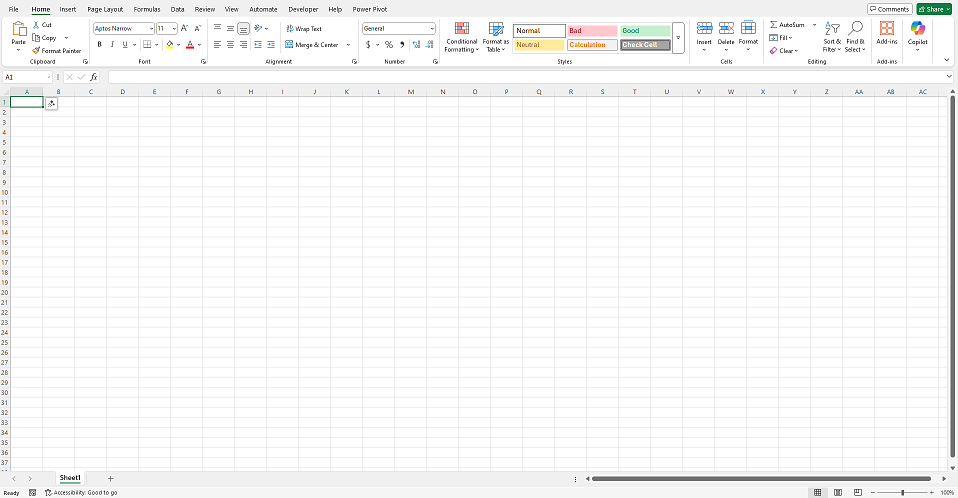The image size is (958, 498).
Task: Open the Find & Select menu
Action: coord(855,37)
